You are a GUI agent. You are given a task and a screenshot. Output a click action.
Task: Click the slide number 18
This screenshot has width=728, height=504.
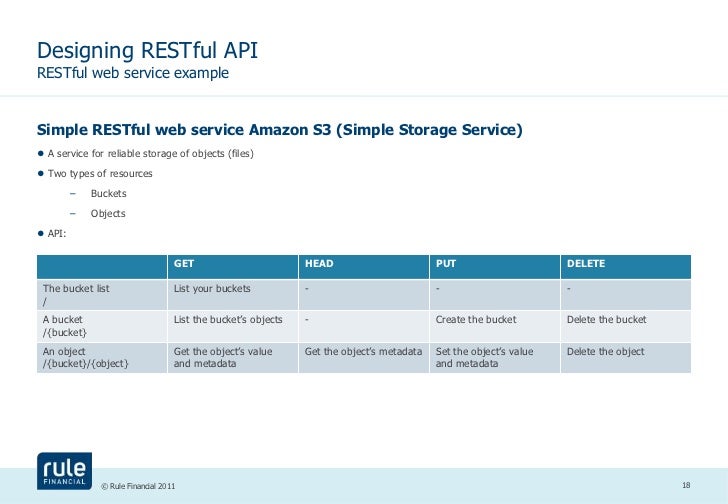tap(686, 485)
